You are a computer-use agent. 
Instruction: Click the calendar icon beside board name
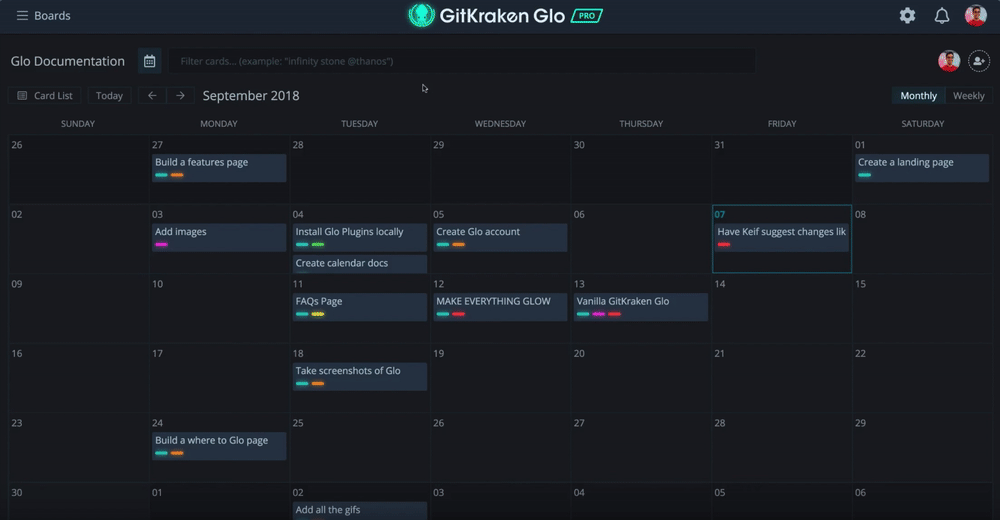149,62
